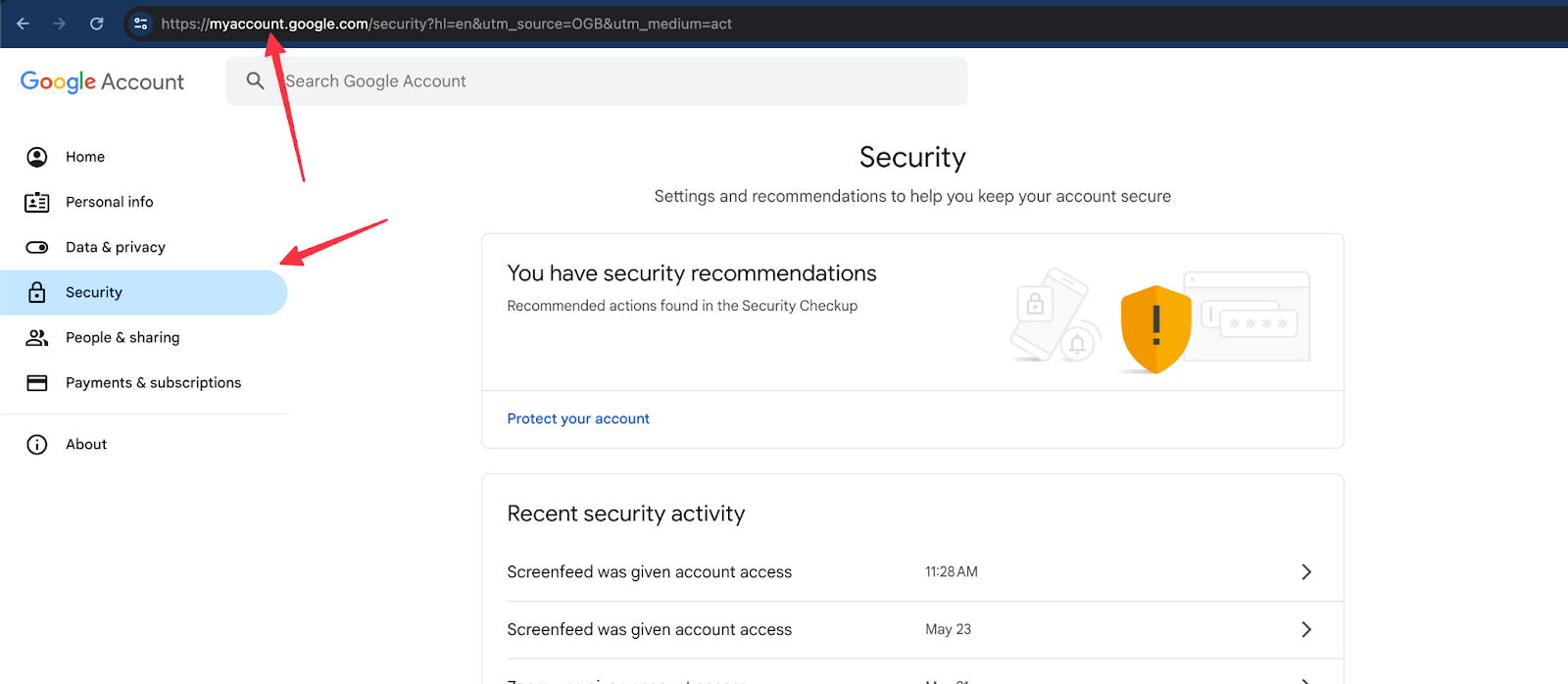Expand the May 23 Screenfeed activity chevron
Viewport: 1568px width, 684px height.
pos(1305,629)
